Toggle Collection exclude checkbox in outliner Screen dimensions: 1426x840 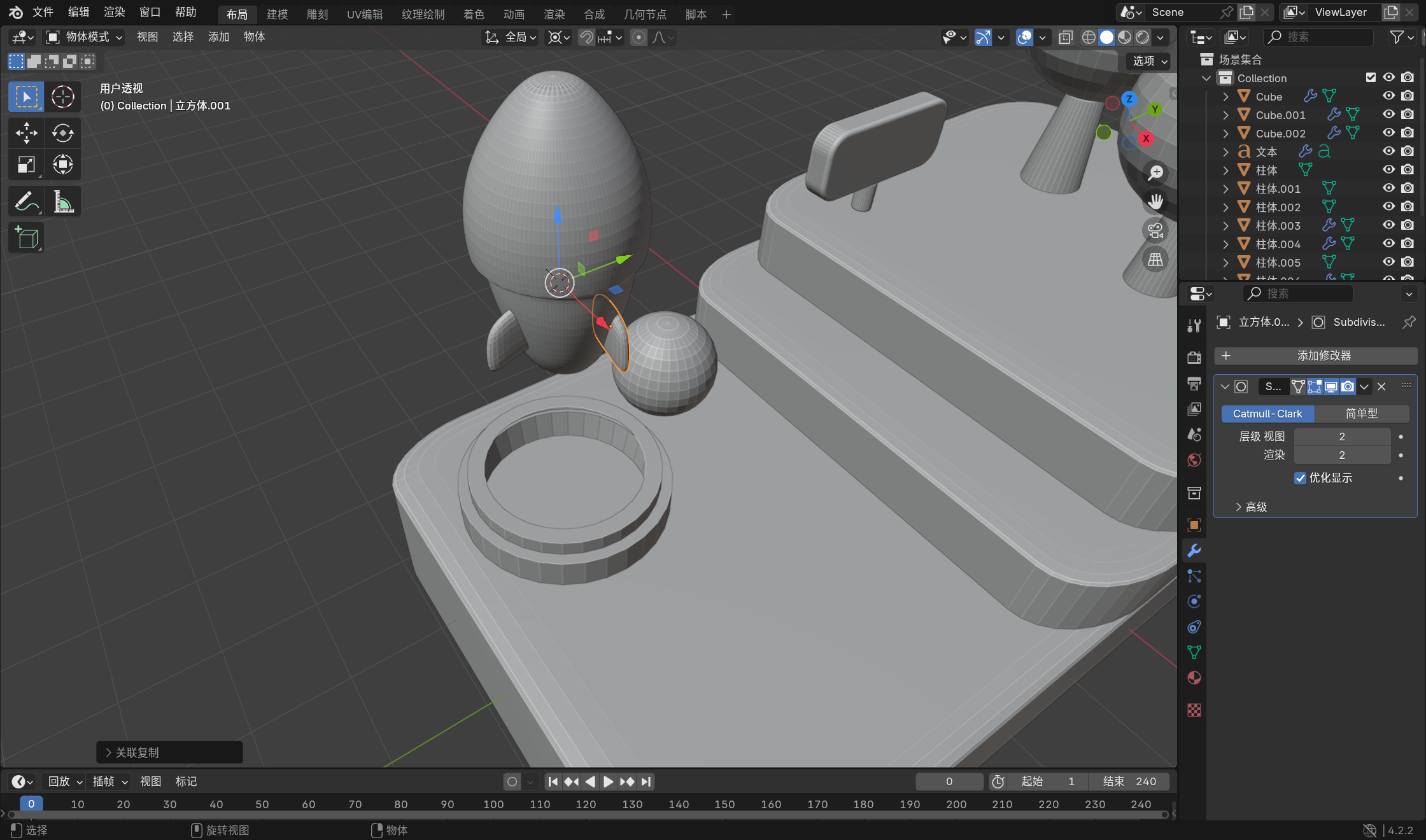[x=1371, y=78]
